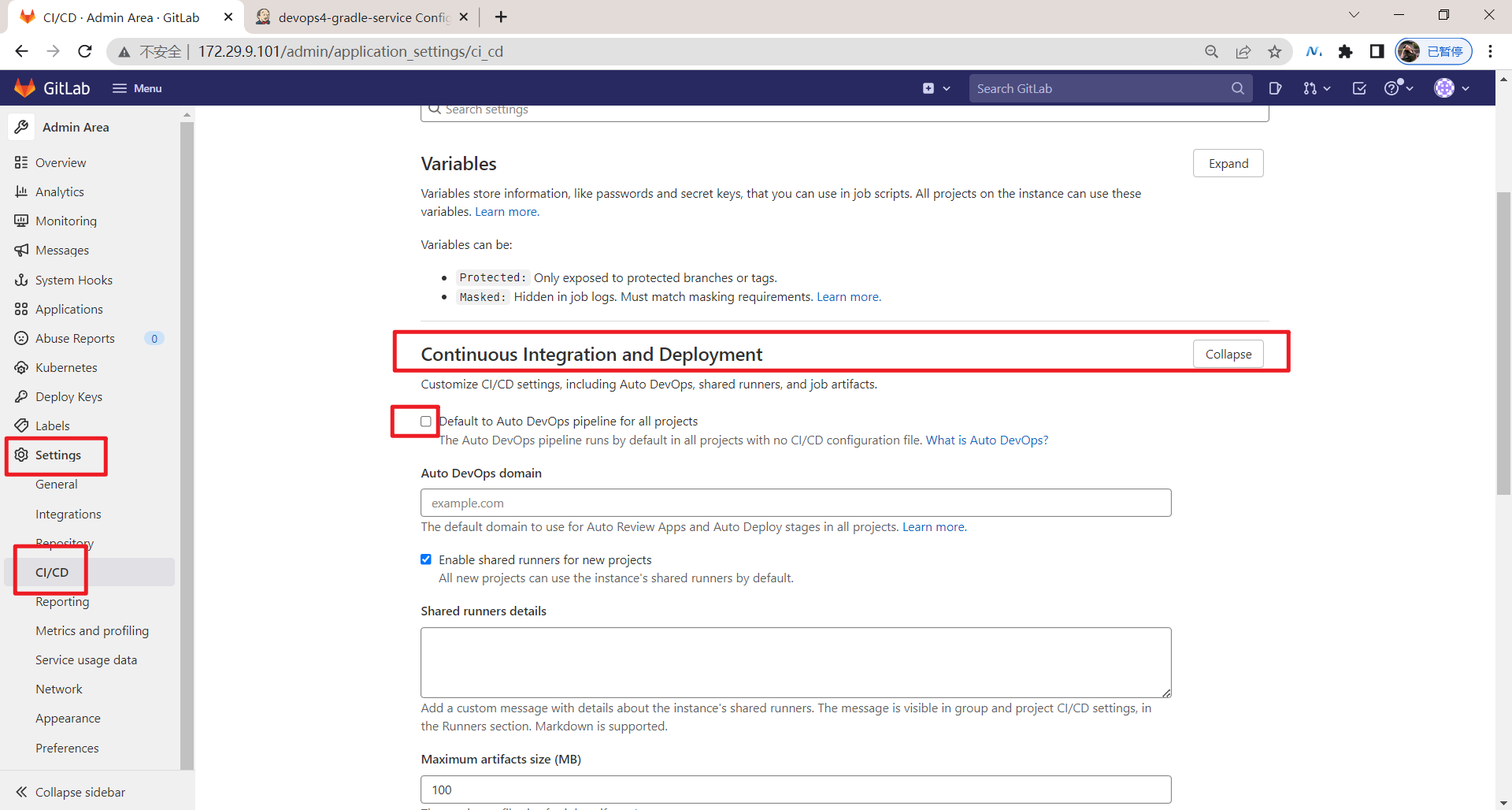Open the To-Do list icon

[1359, 88]
